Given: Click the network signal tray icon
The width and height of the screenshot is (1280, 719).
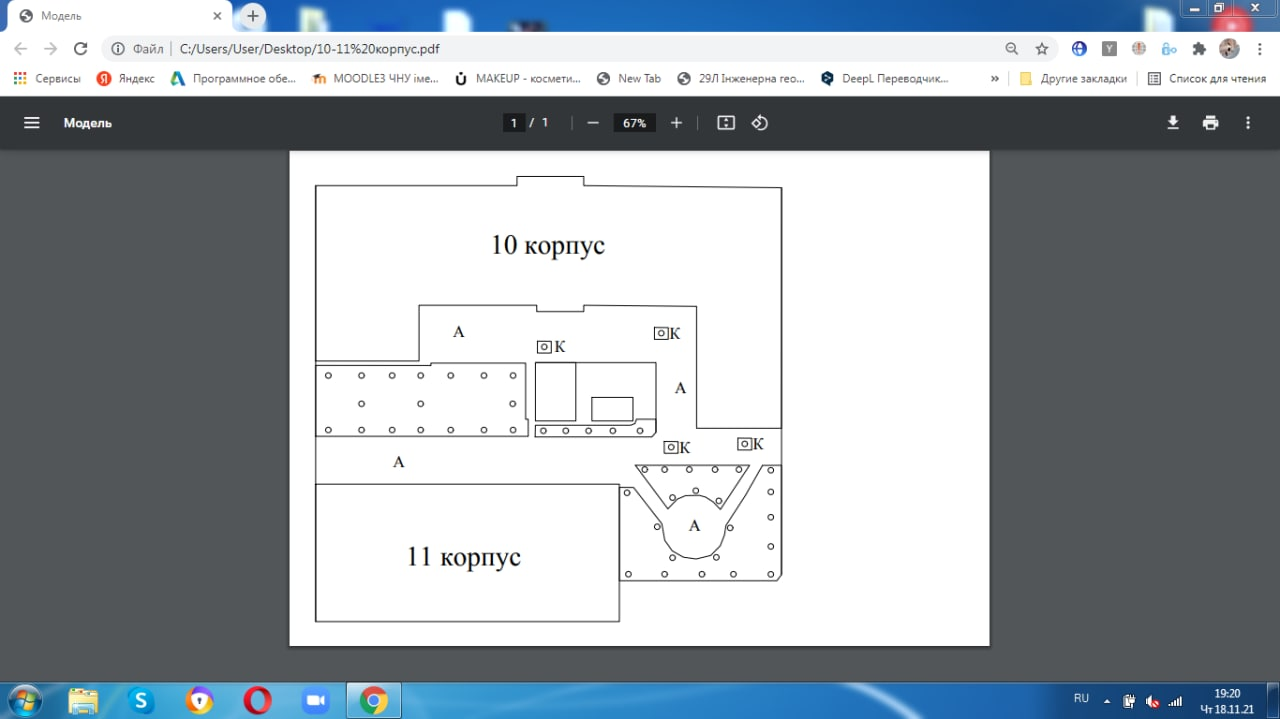Looking at the screenshot, I should click(x=1176, y=700).
